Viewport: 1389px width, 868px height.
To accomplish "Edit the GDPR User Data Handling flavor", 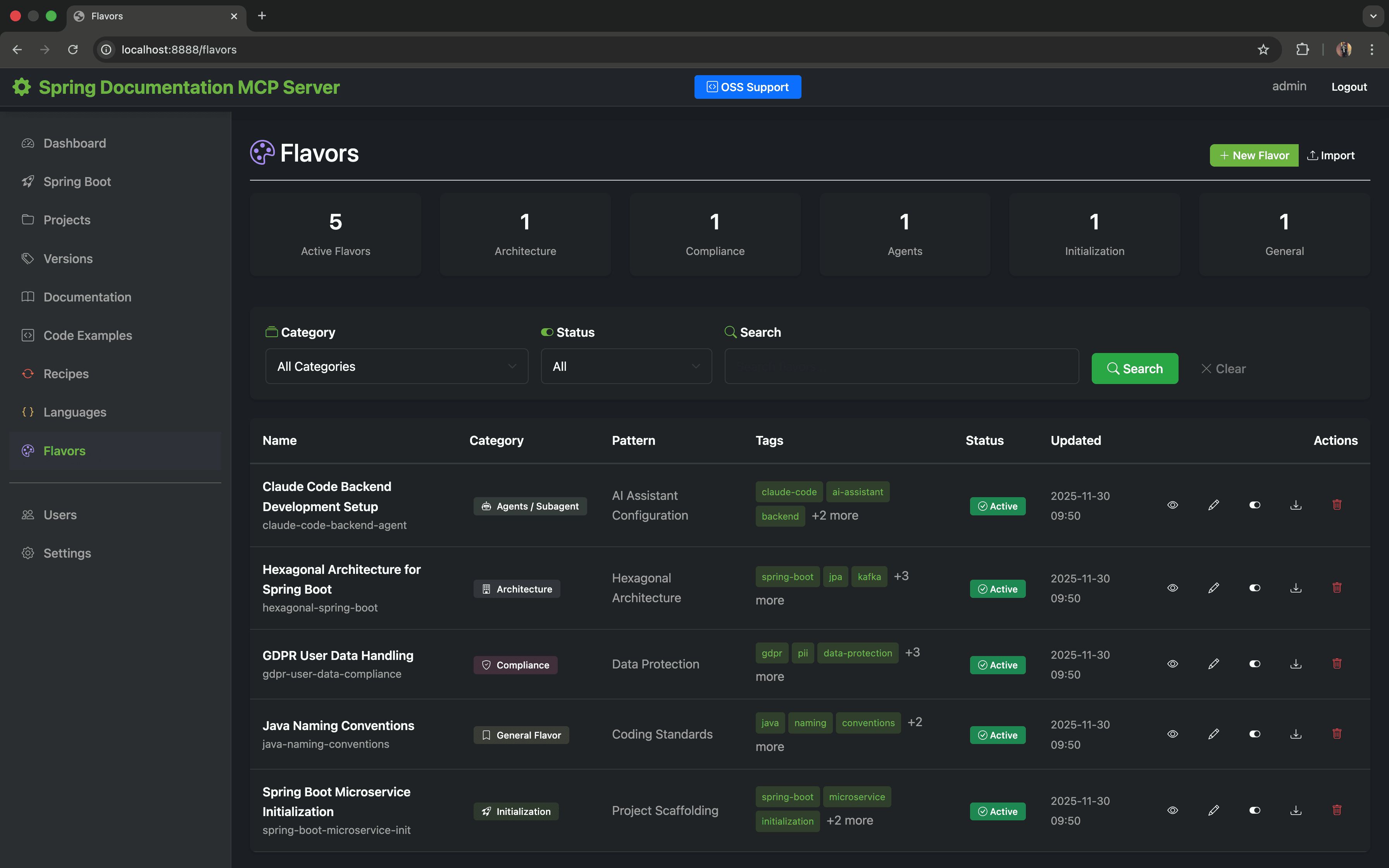I will [1213, 664].
